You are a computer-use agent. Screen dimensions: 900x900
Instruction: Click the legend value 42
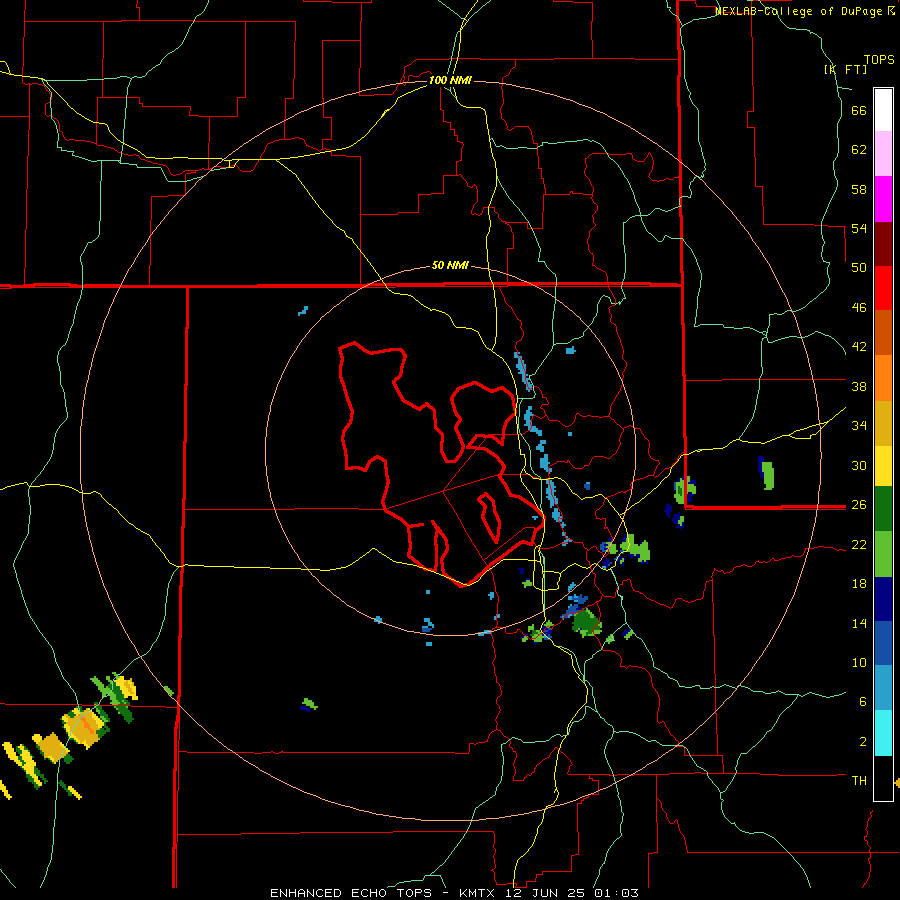(x=859, y=346)
